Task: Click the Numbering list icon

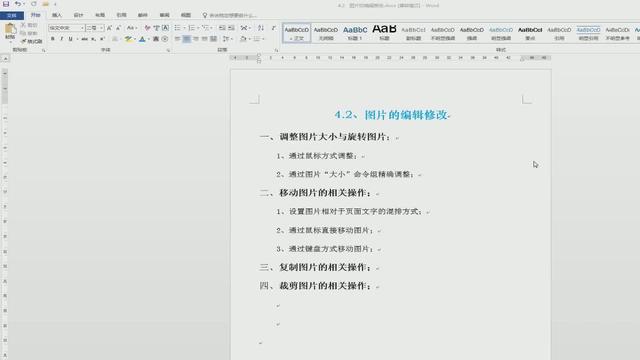Action: (x=191, y=28)
